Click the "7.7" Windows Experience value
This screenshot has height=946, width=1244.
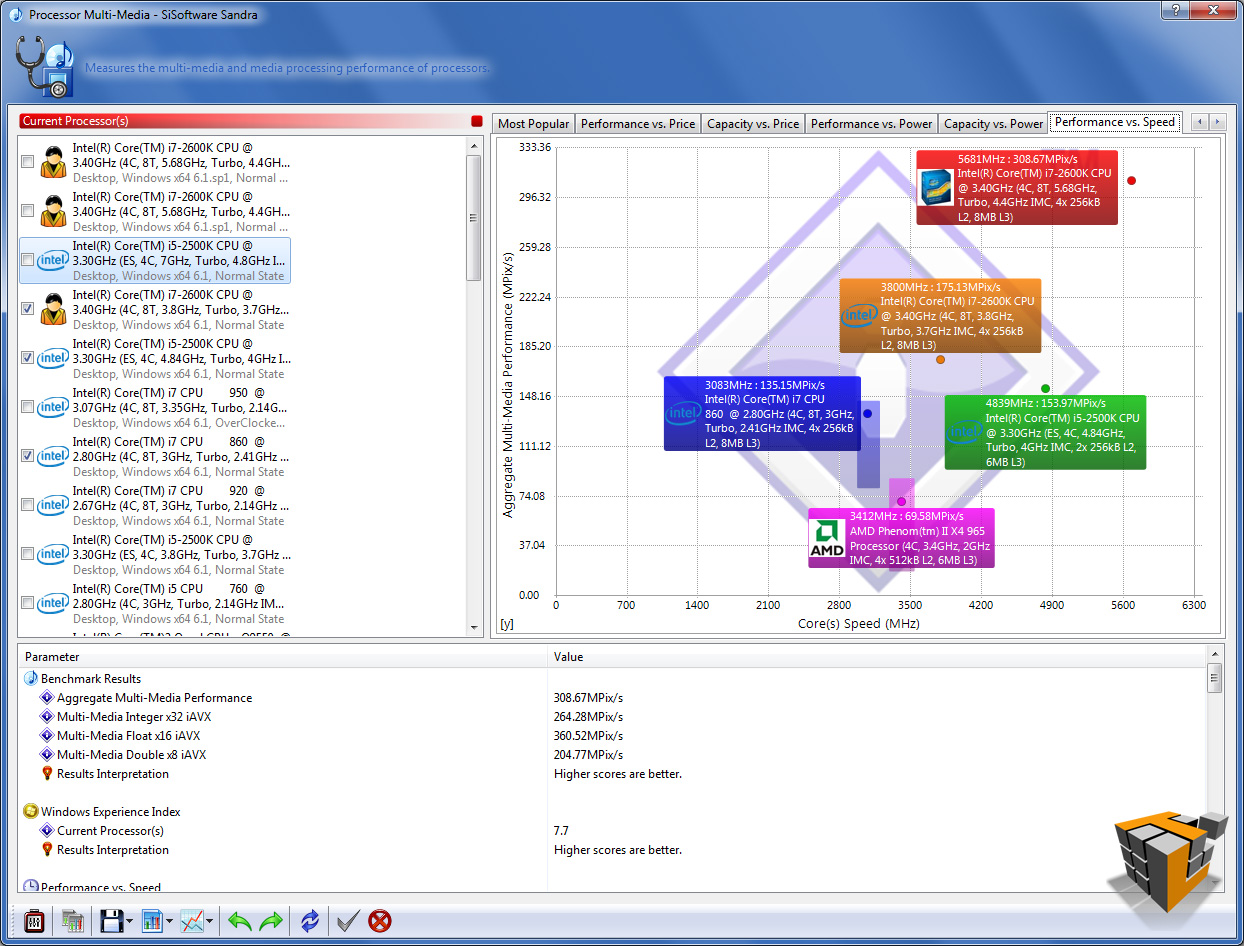coord(562,831)
